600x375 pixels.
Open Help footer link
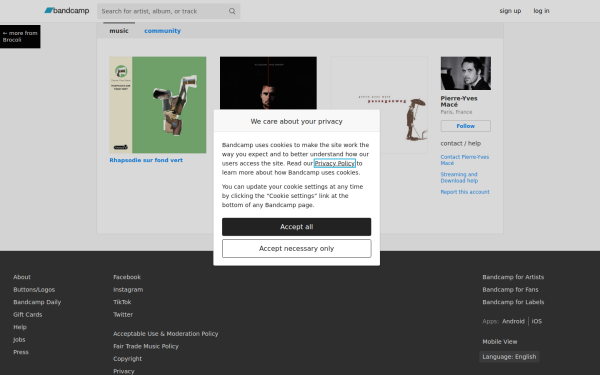click(x=20, y=327)
